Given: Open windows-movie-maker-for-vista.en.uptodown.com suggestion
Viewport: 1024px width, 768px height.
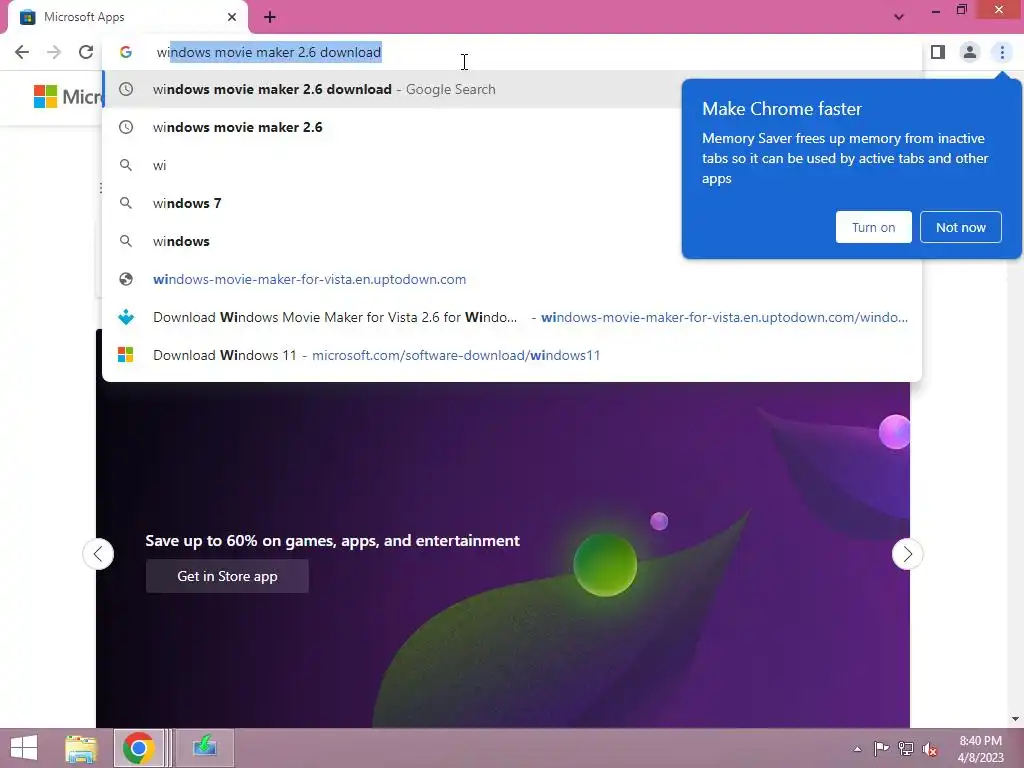Looking at the screenshot, I should coord(512,279).
